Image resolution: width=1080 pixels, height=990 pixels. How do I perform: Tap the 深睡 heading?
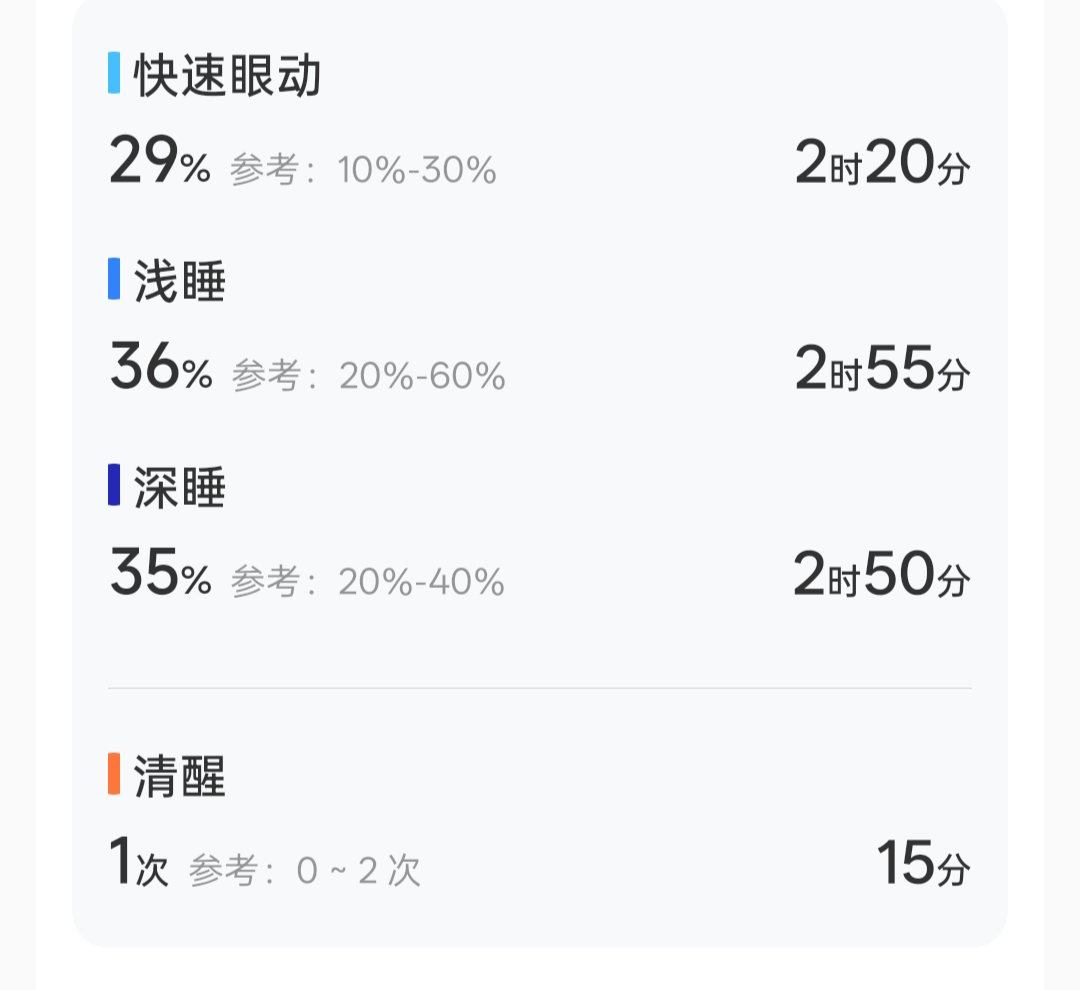tap(180, 487)
